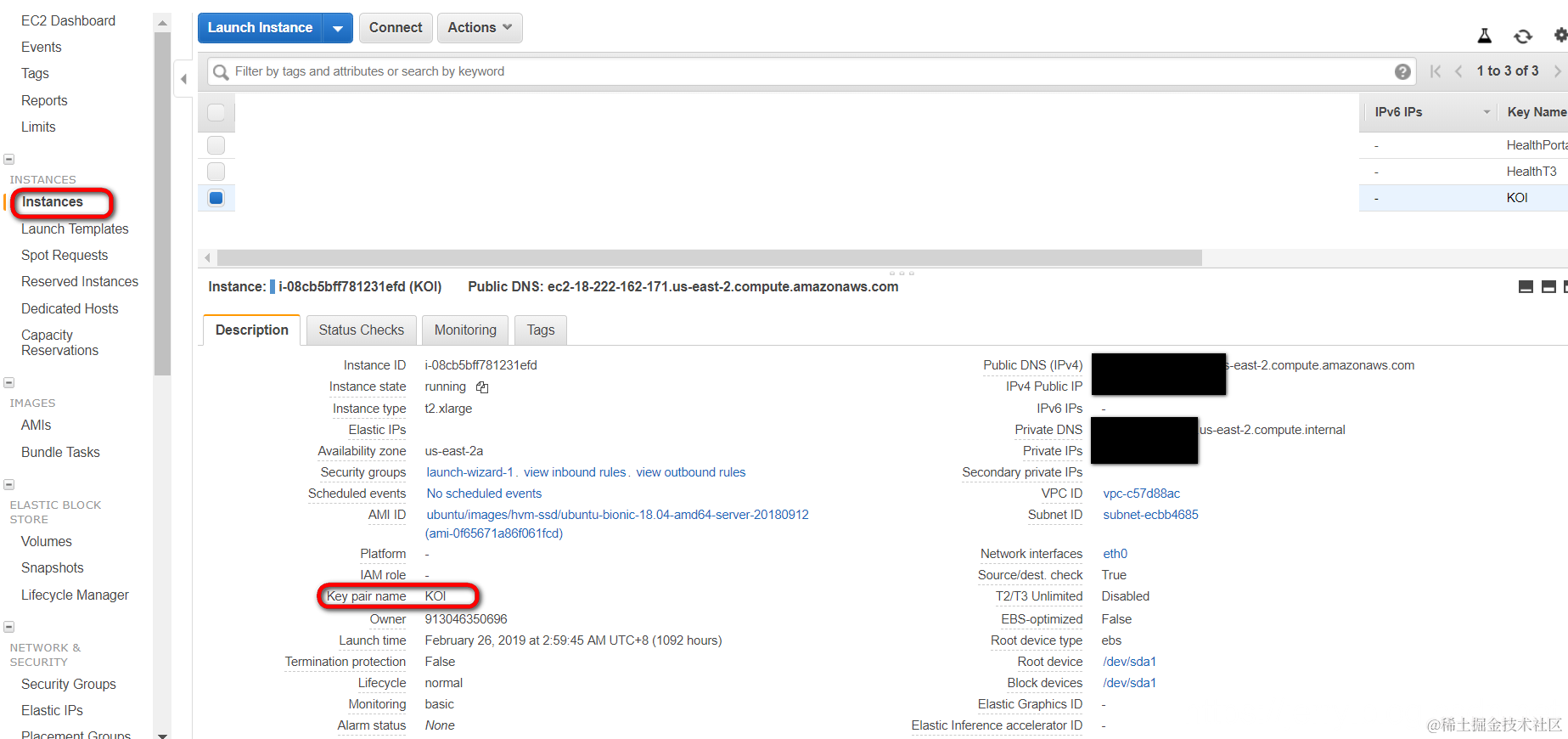This screenshot has width=1568, height=739.
Task: Select the HealthPortal instance row checkbox
Action: coord(216,145)
